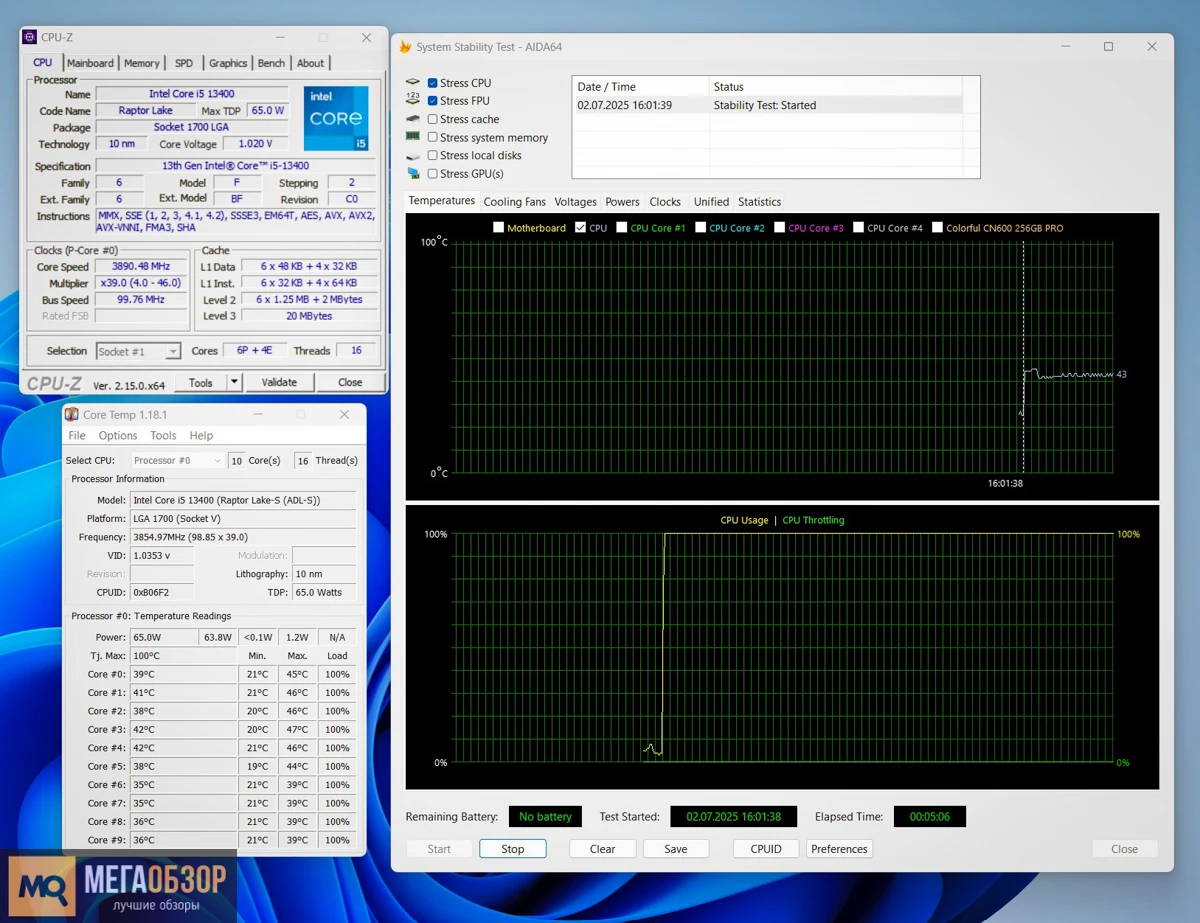Viewport: 1200px width, 923px height.
Task: Click the Close button in CPU-Z
Action: click(350, 382)
